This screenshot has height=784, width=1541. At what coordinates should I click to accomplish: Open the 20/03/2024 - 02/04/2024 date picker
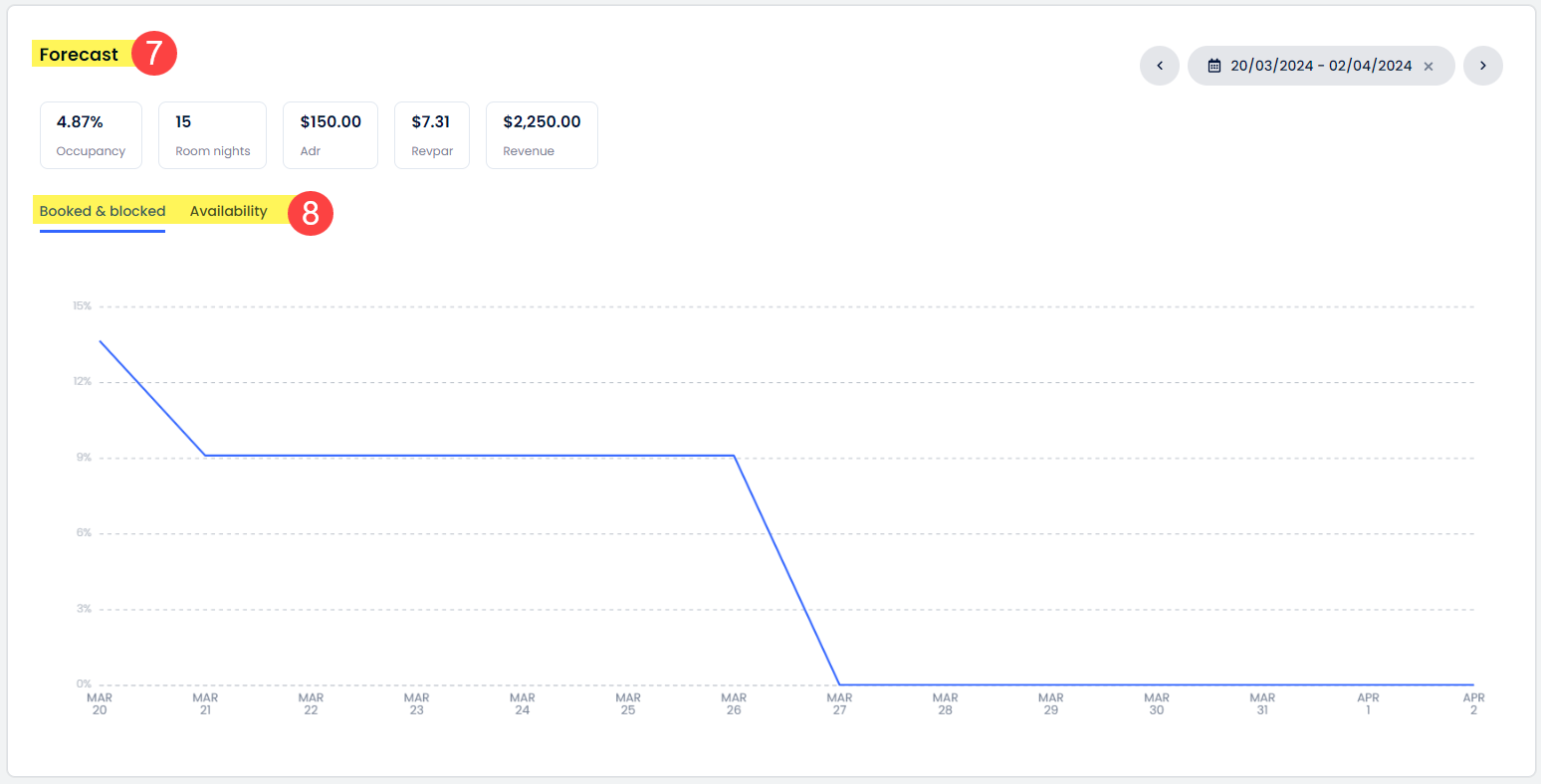click(1320, 66)
